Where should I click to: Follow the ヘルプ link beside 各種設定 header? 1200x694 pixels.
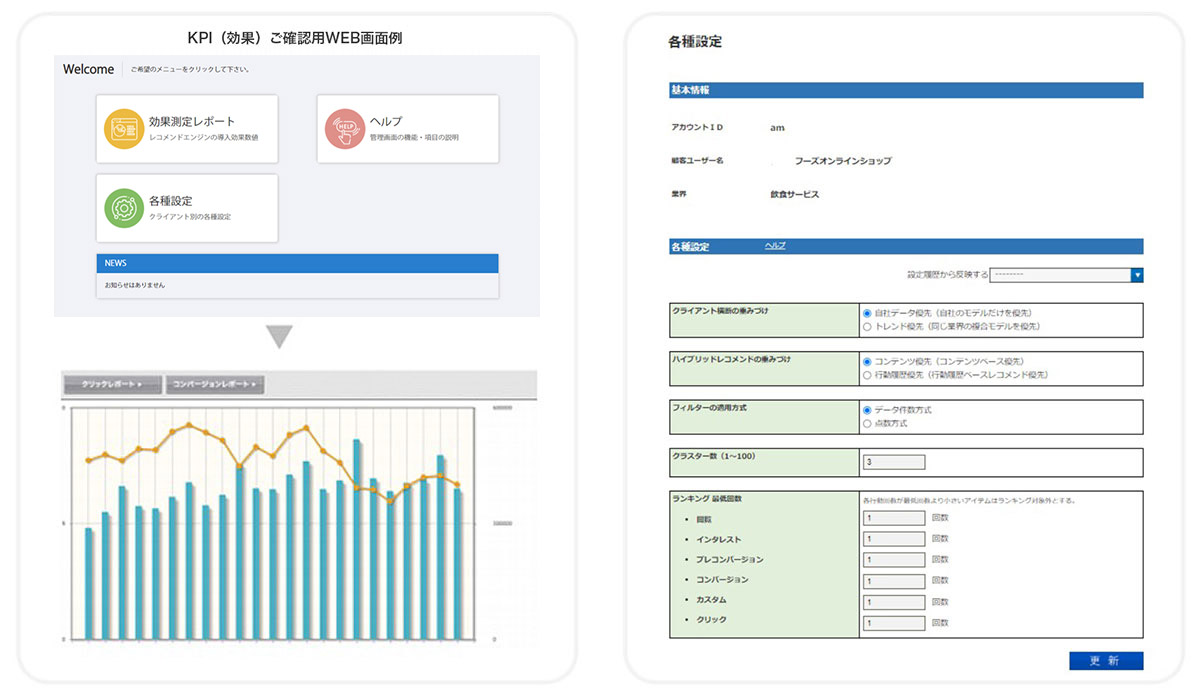[775, 245]
